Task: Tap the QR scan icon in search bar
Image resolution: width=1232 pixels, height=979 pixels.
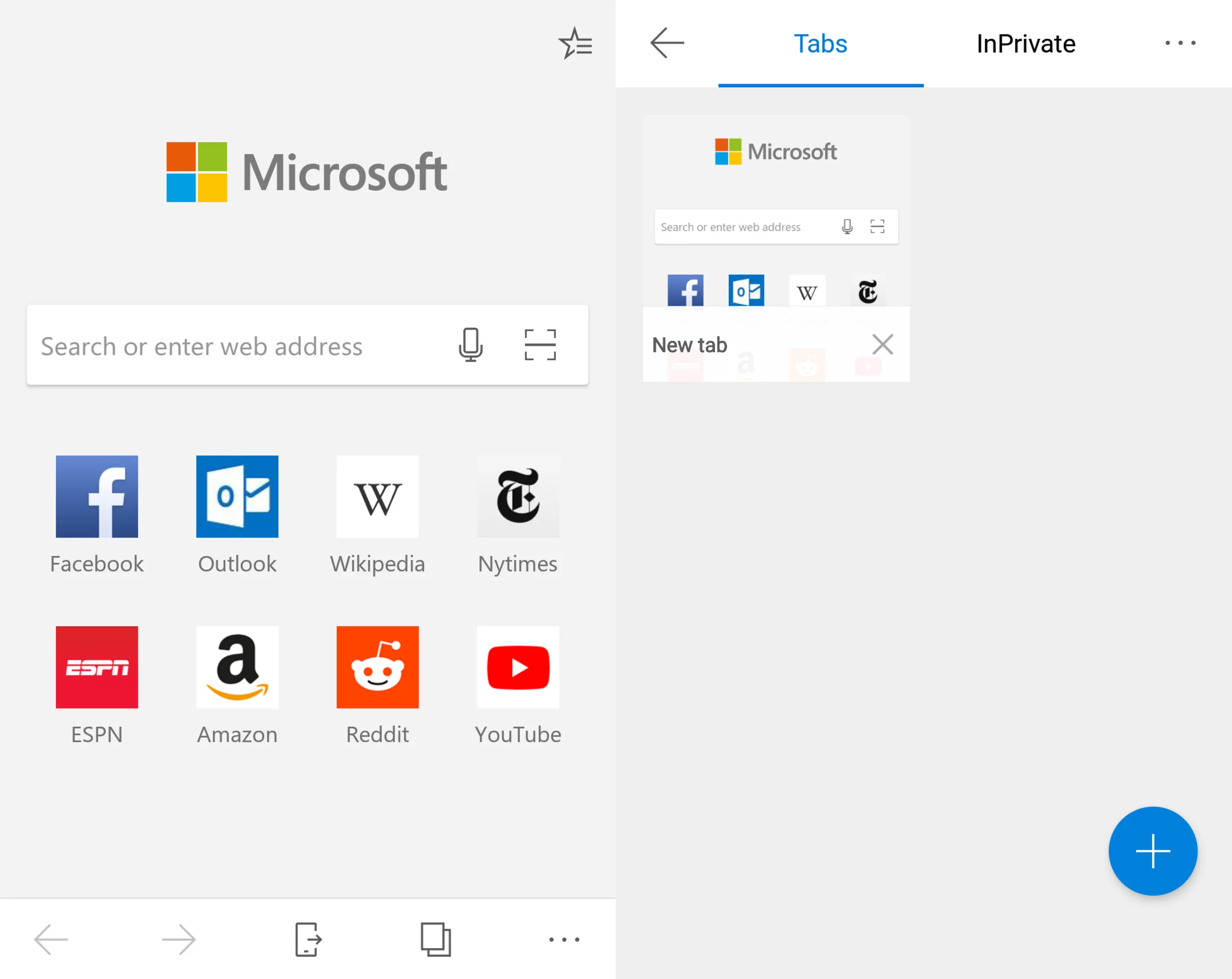Action: coord(540,345)
